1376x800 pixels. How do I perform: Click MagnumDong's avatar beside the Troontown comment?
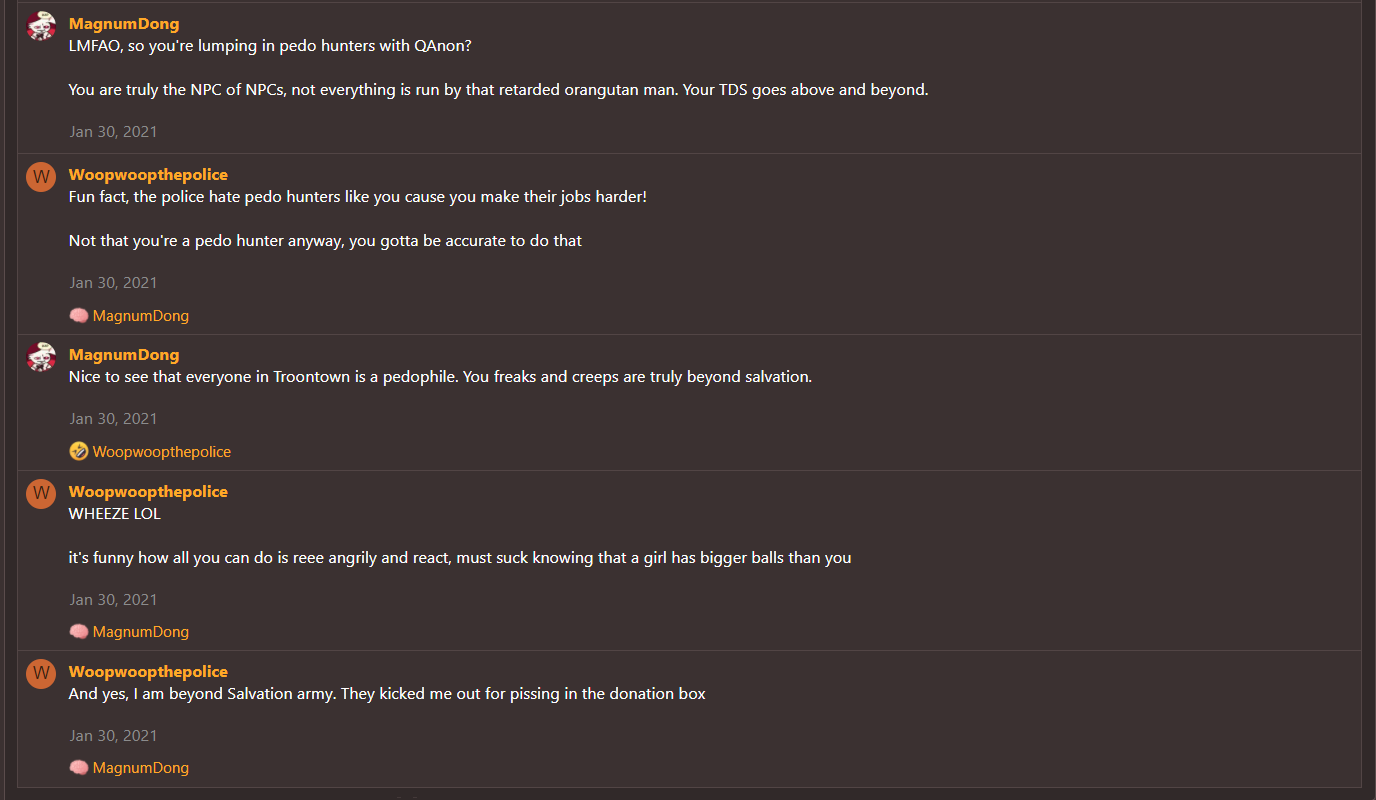tap(41, 357)
